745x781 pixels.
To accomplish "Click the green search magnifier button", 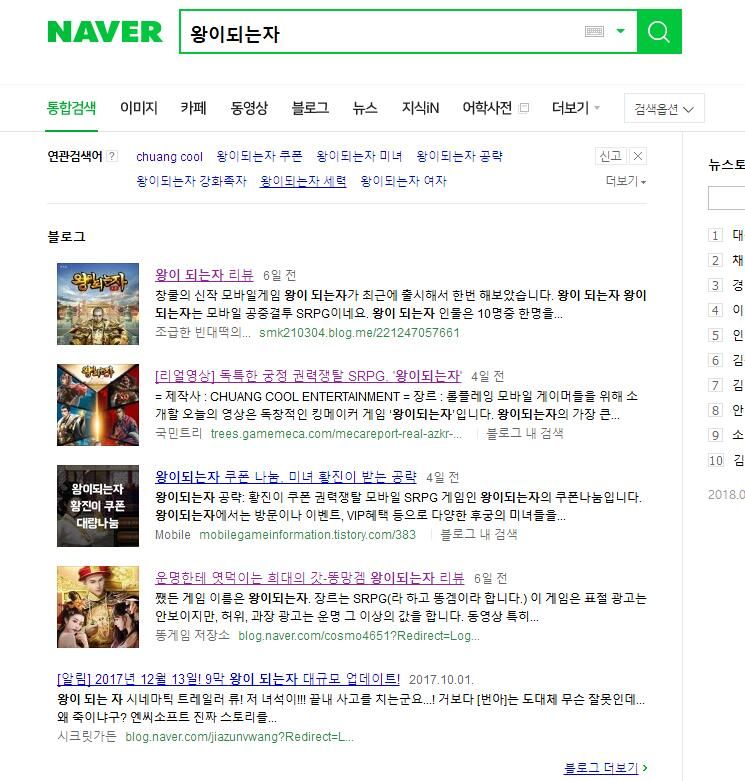I will 659,32.
